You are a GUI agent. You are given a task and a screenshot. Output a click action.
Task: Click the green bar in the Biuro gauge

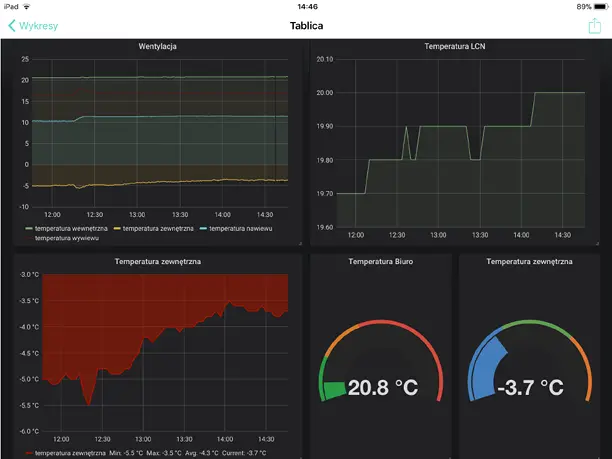332,388
